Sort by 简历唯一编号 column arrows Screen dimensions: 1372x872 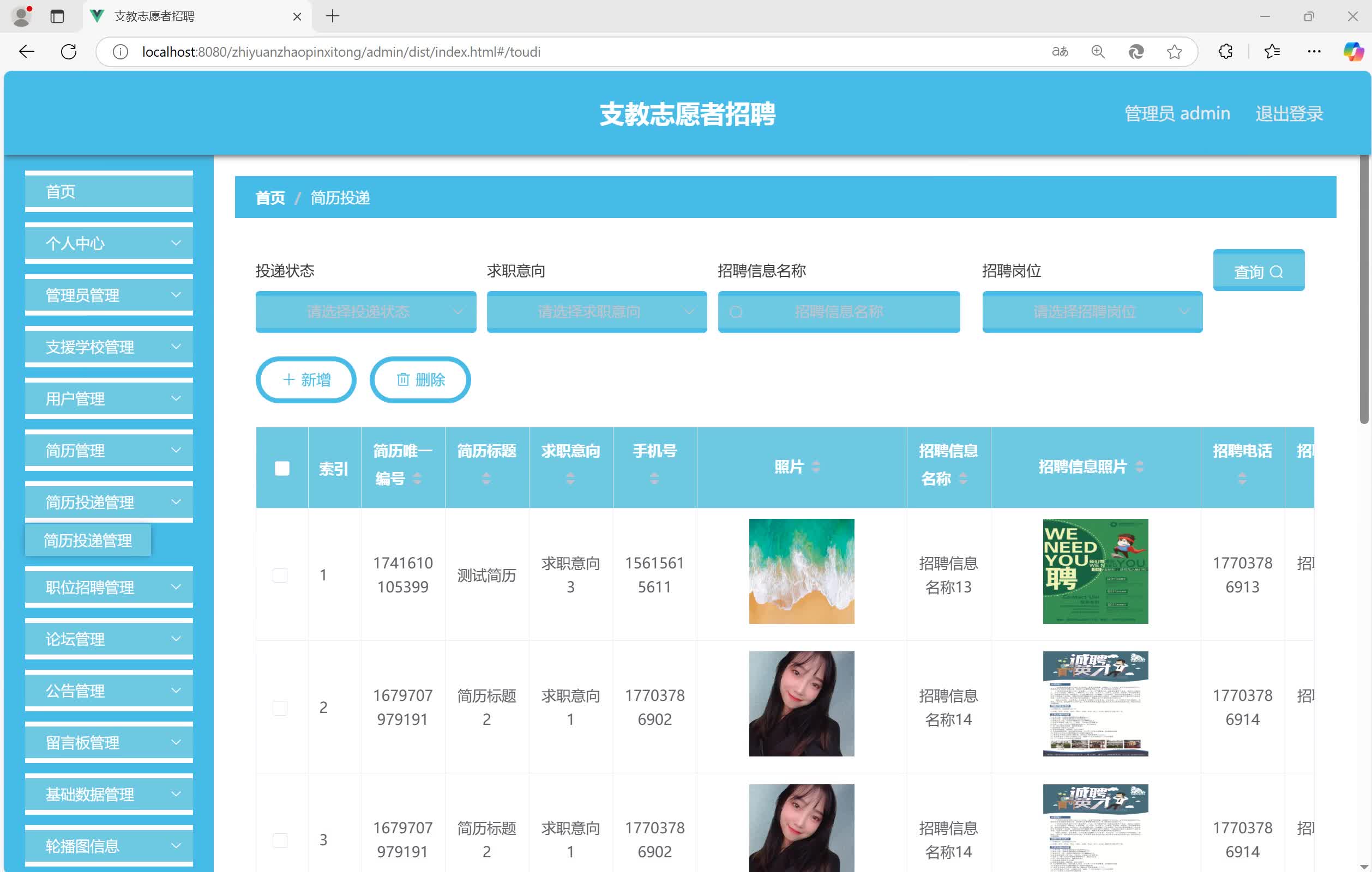click(x=417, y=479)
